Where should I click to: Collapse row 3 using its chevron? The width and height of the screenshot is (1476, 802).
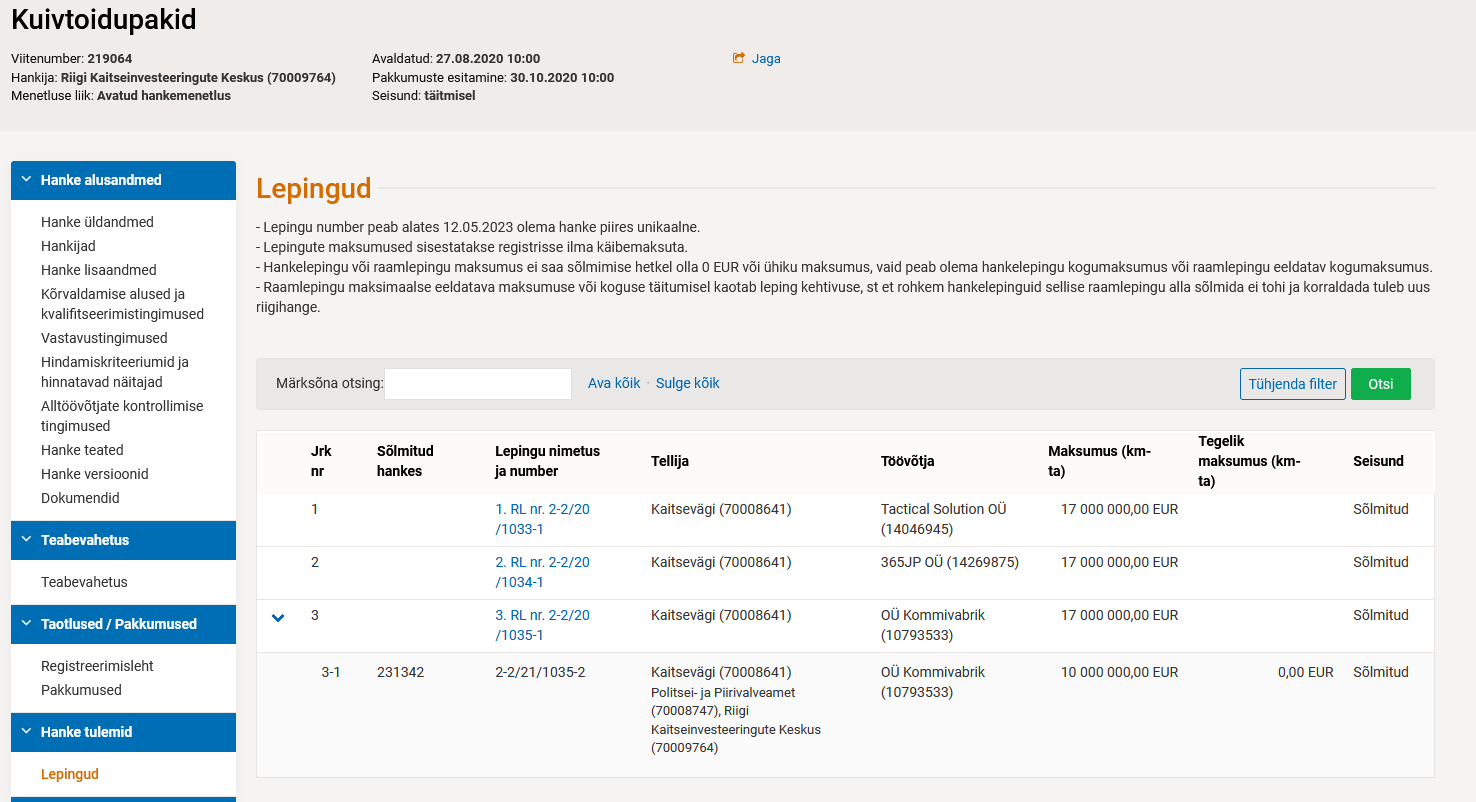tap(278, 618)
